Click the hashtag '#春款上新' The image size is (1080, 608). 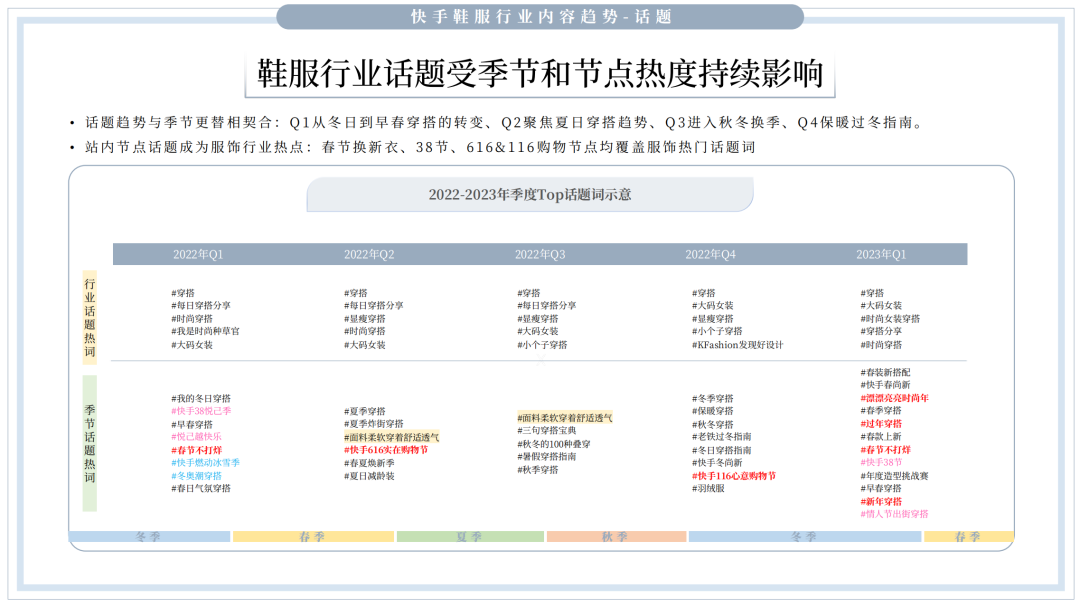tap(881, 437)
